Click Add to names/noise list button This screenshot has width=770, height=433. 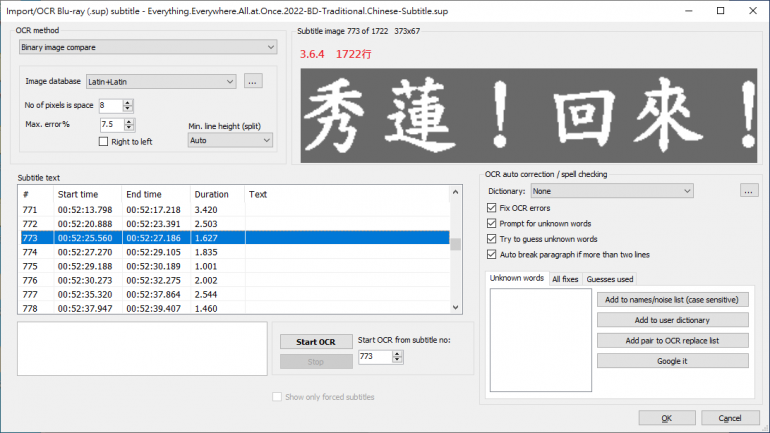[x=672, y=299]
